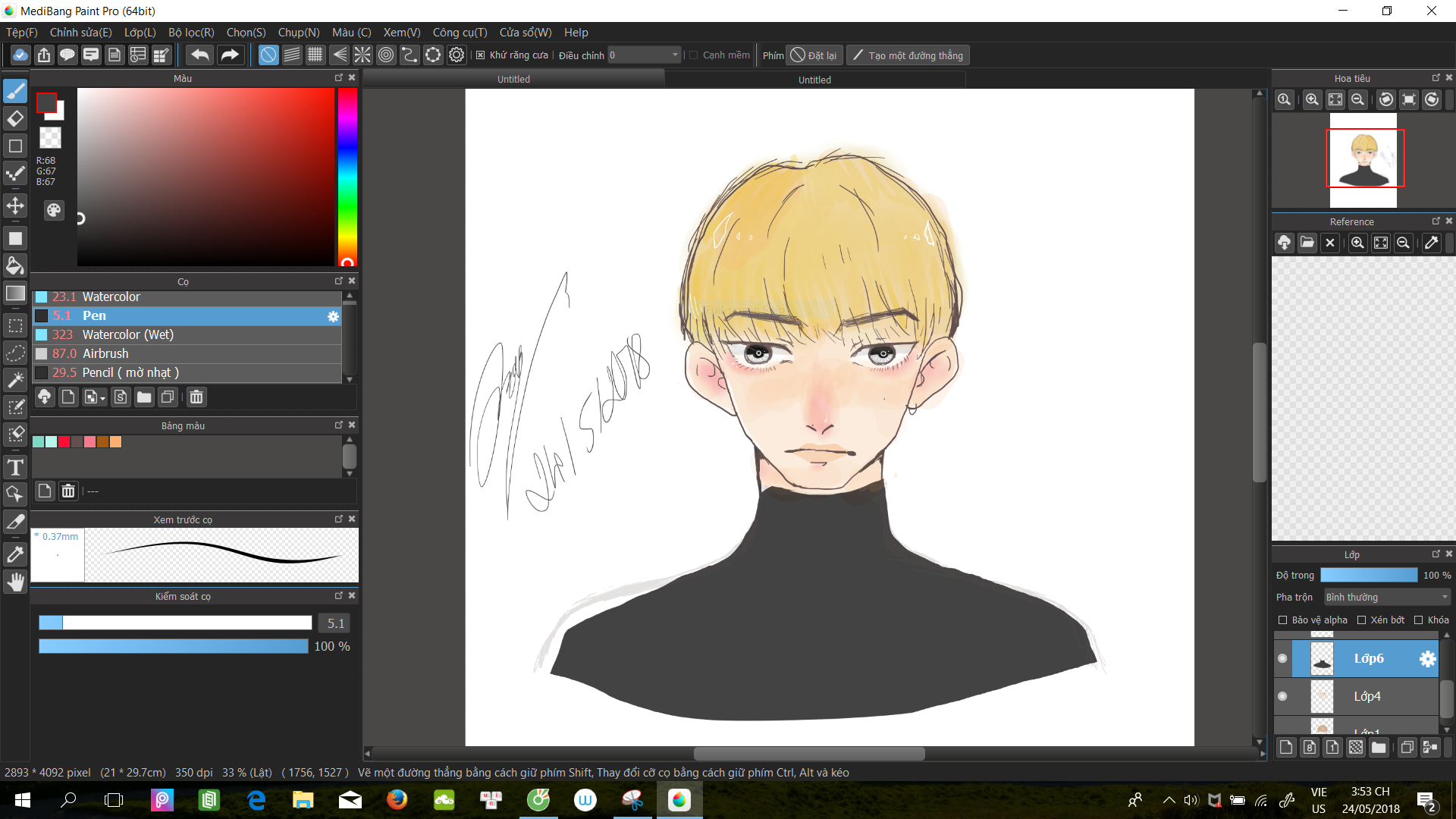Image resolution: width=1456 pixels, height=819 pixels.
Task: Turn off snap mode icon
Action: click(268, 55)
